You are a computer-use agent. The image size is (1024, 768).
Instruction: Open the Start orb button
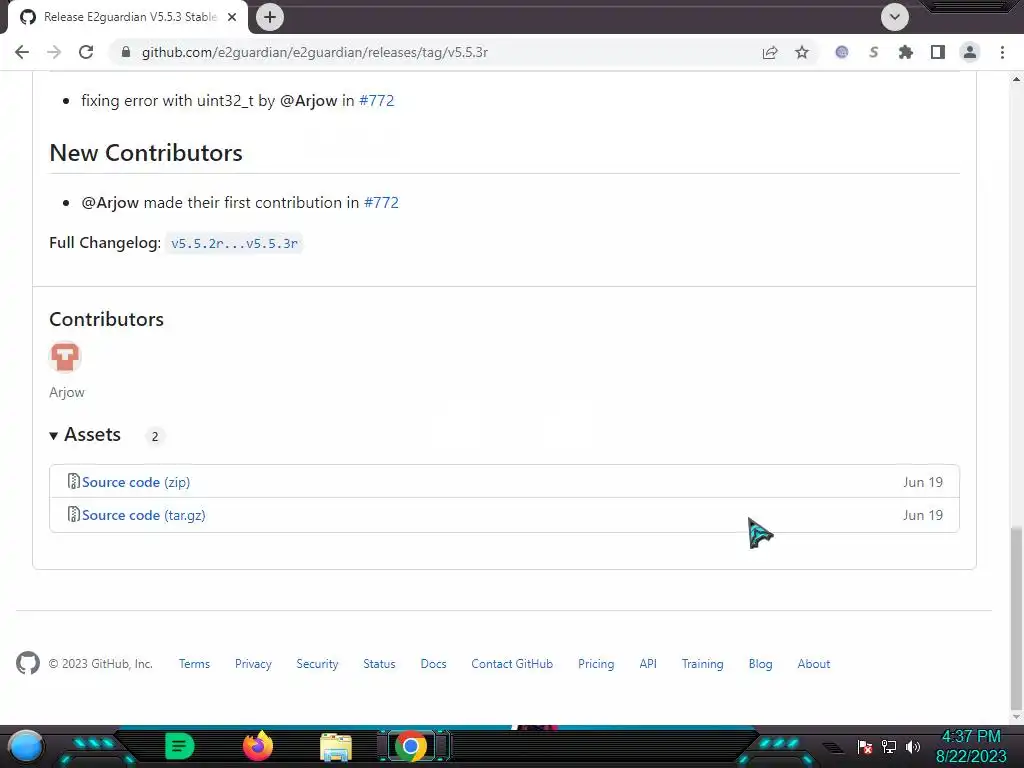click(25, 746)
